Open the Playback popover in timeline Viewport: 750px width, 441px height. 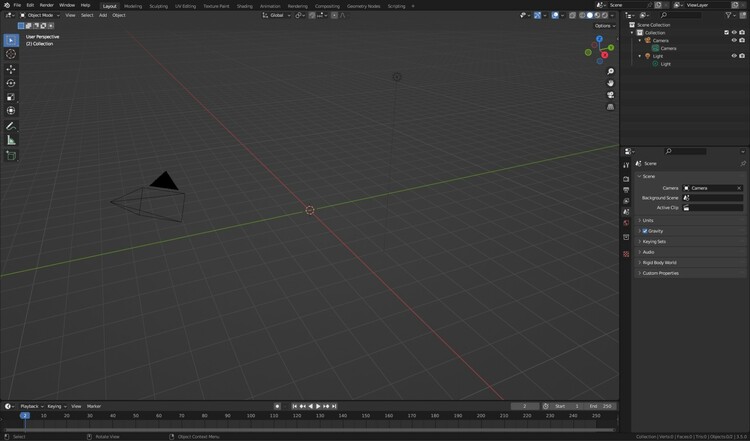point(30,406)
